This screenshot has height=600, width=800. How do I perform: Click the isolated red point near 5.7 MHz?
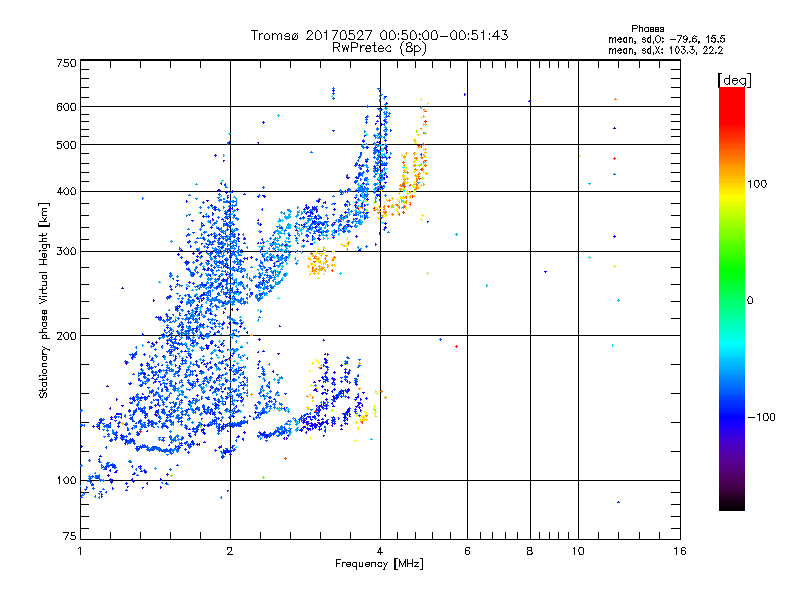point(456,347)
